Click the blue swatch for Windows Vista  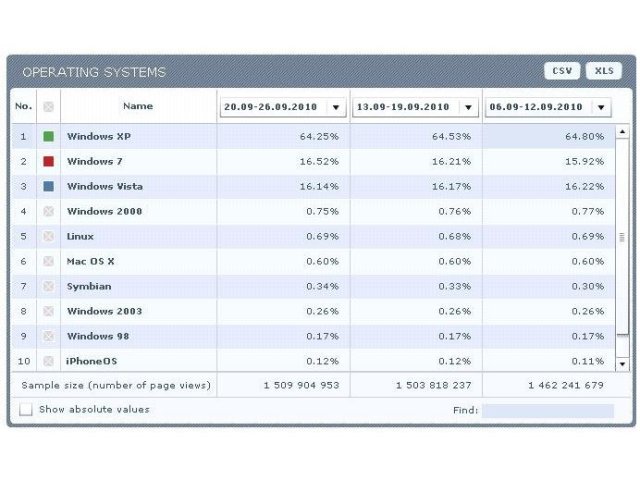click(x=48, y=186)
